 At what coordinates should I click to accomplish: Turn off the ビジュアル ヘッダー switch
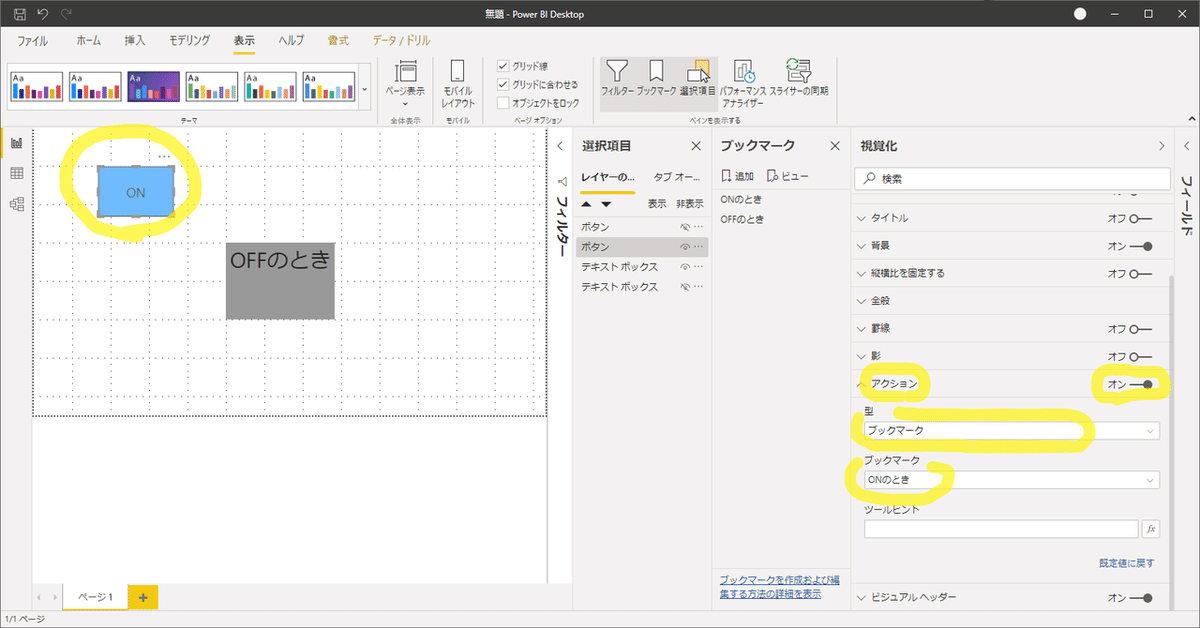1140,598
